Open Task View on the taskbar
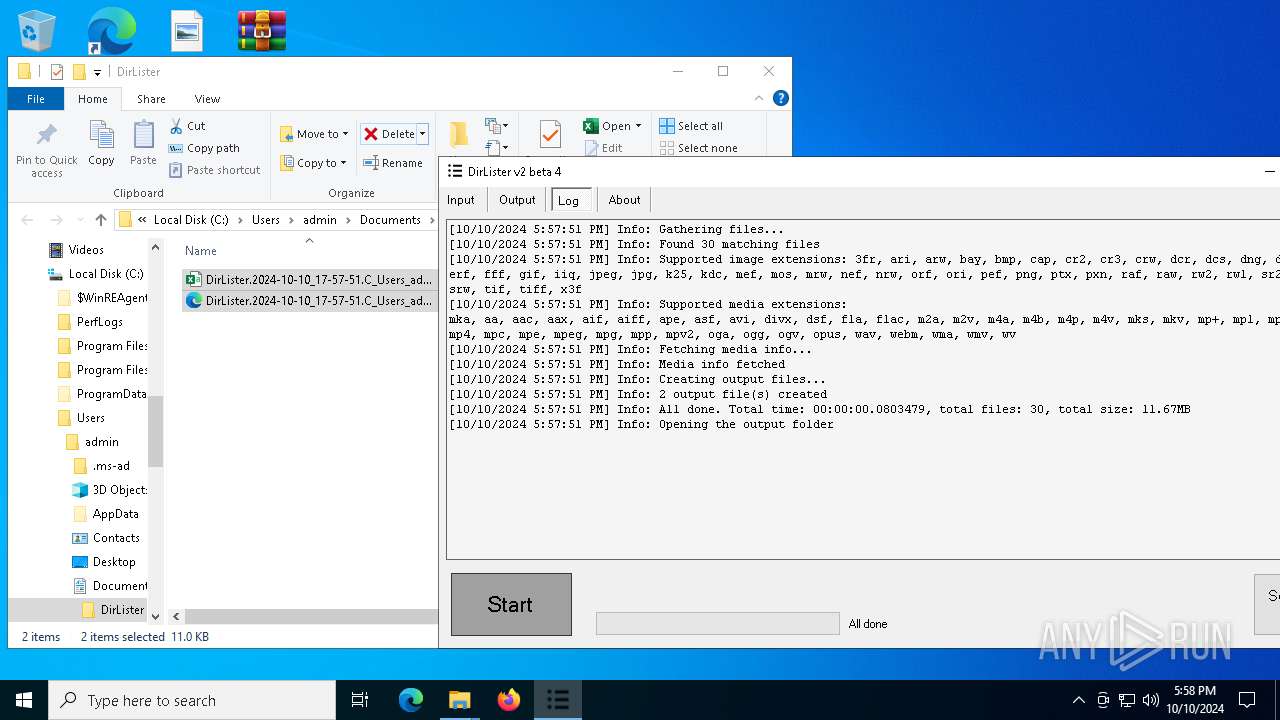The image size is (1280, 720). (360, 700)
